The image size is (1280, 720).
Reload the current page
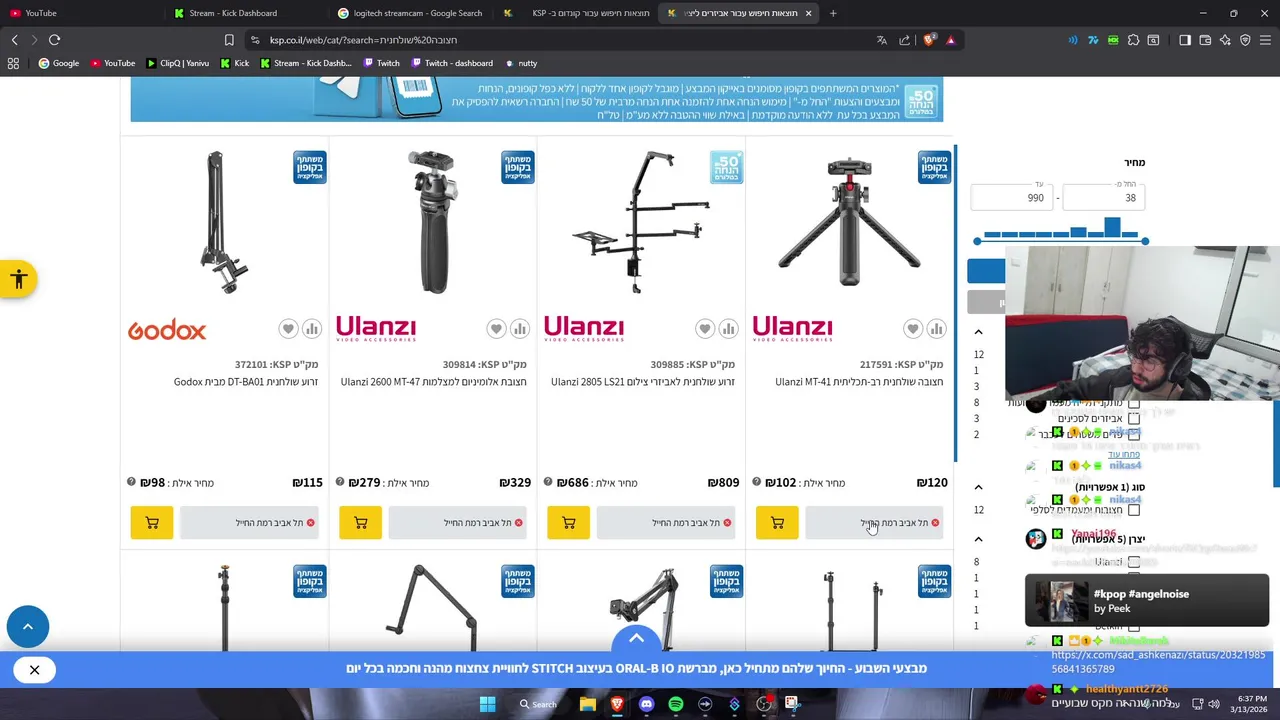54,40
